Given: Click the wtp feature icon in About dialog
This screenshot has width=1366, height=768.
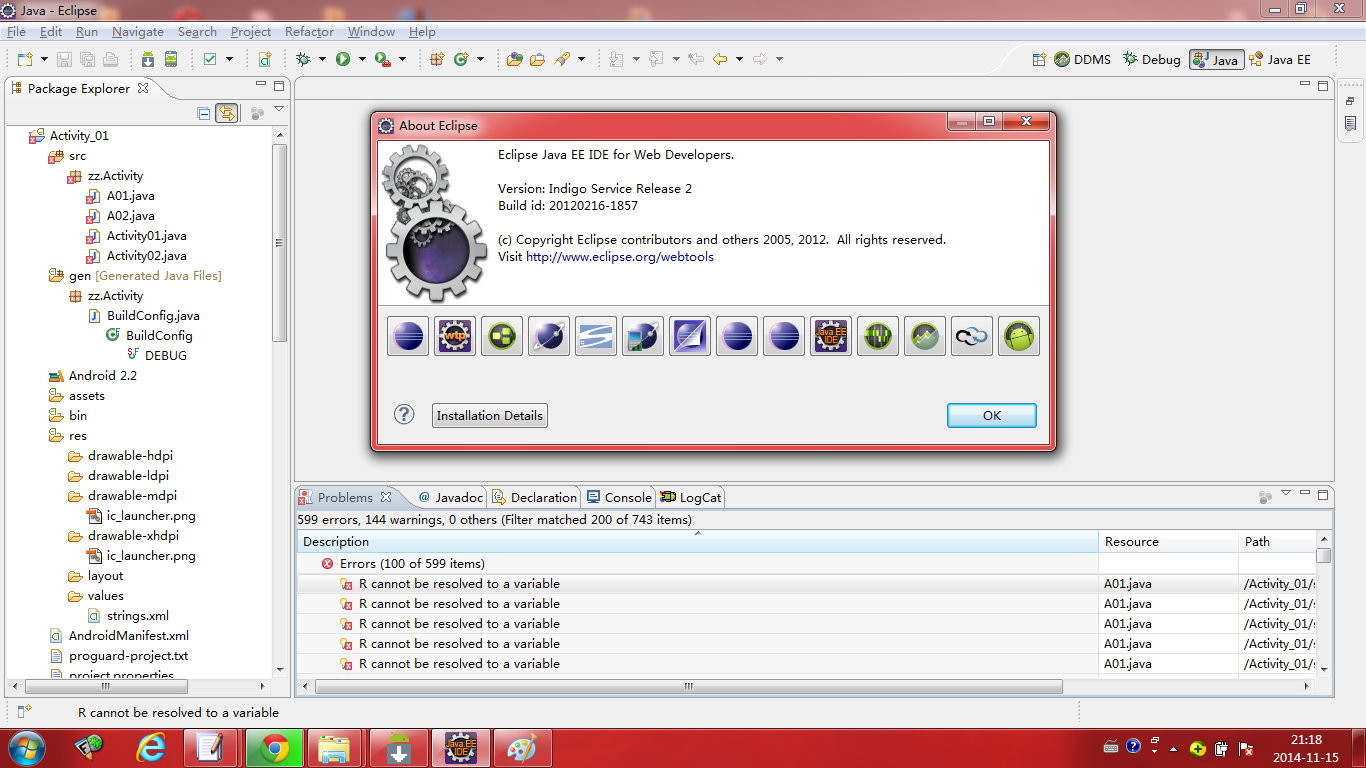Looking at the screenshot, I should pyautogui.click(x=455, y=336).
